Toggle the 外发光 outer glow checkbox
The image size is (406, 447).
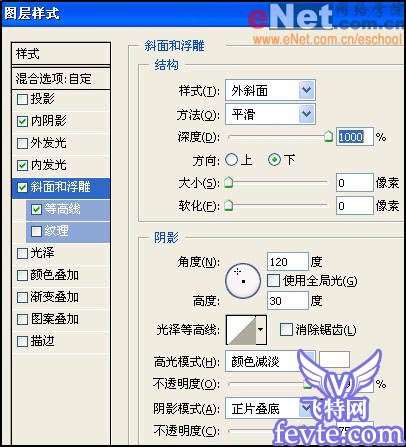(22, 143)
